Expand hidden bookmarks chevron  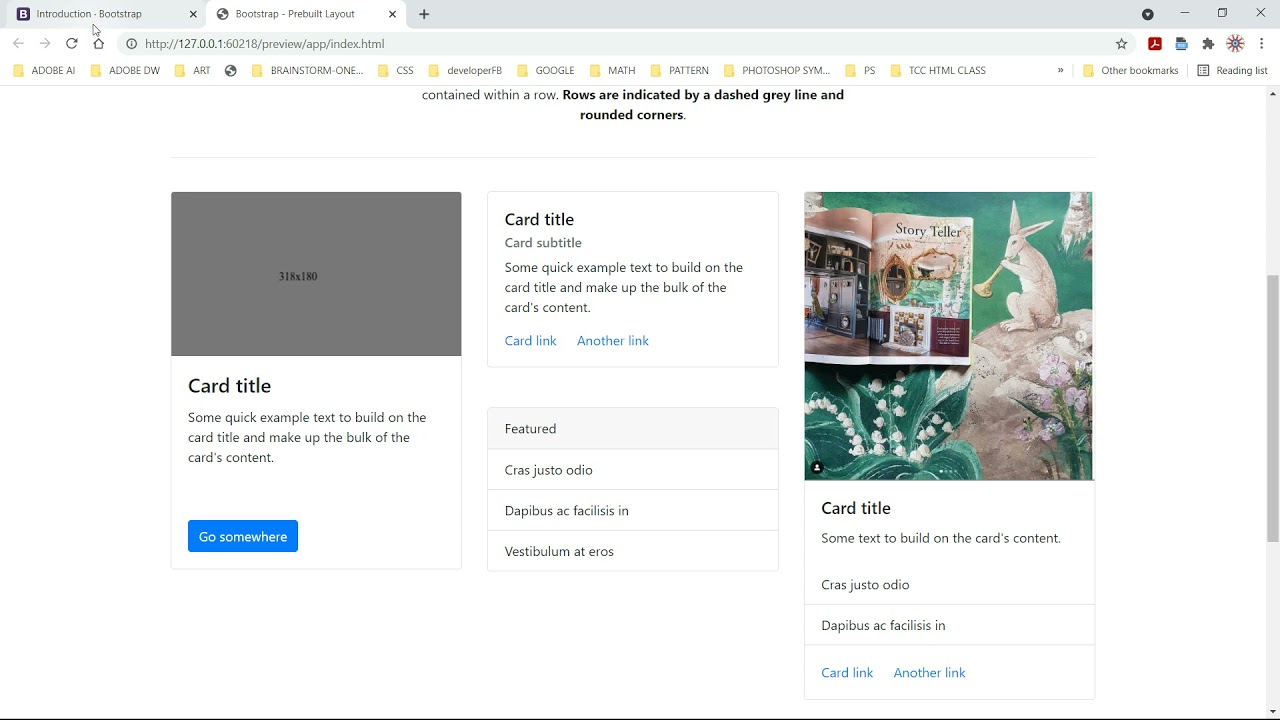(1060, 71)
